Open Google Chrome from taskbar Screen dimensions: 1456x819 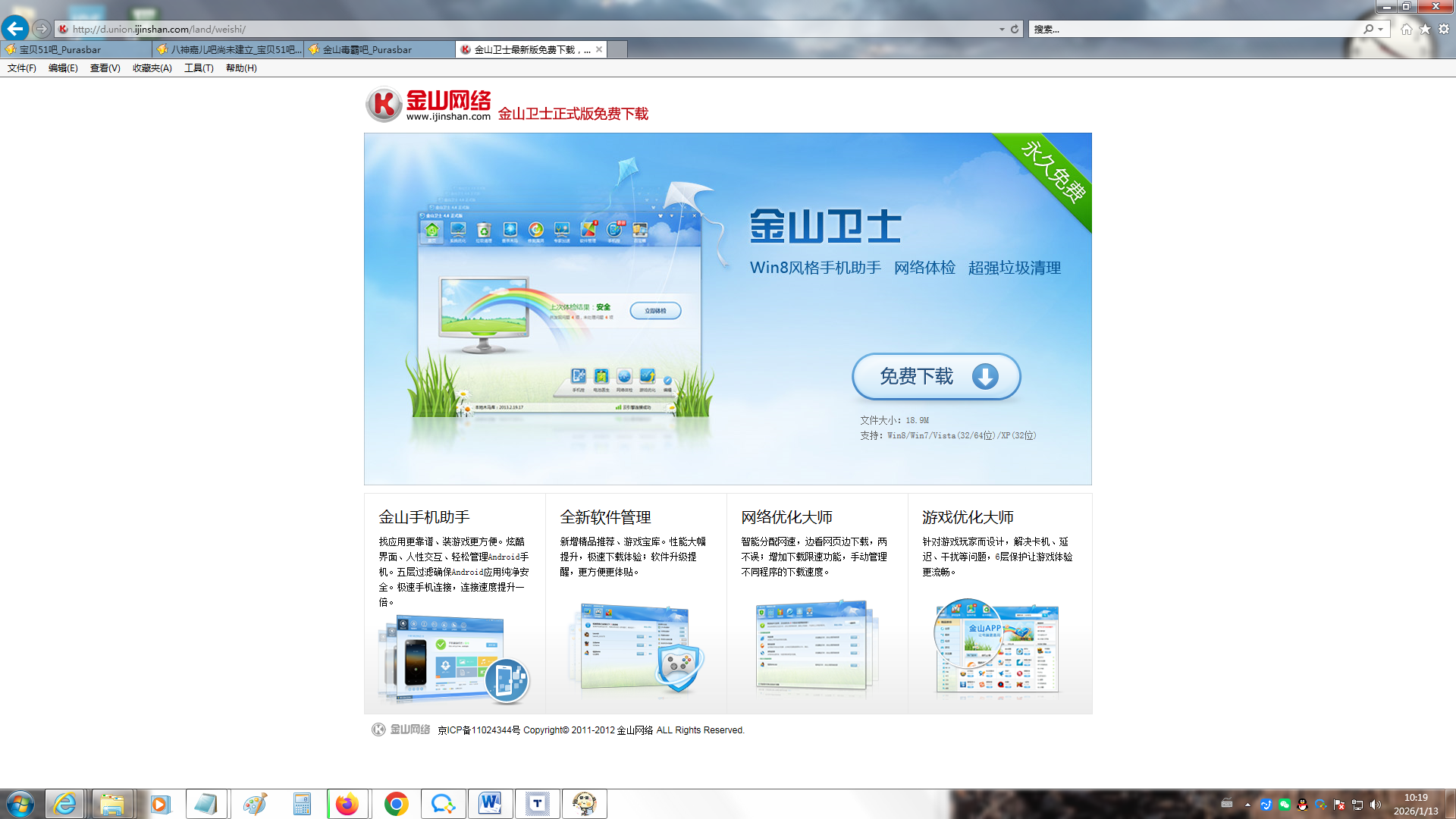396,804
